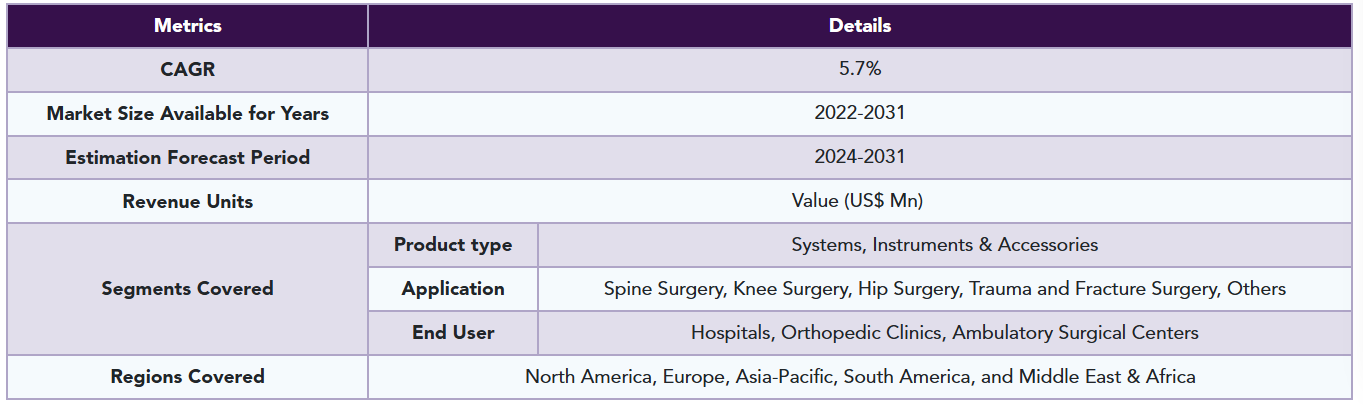Click the Details column header
Viewport: 1363px width, 405px height.
[x=860, y=26]
